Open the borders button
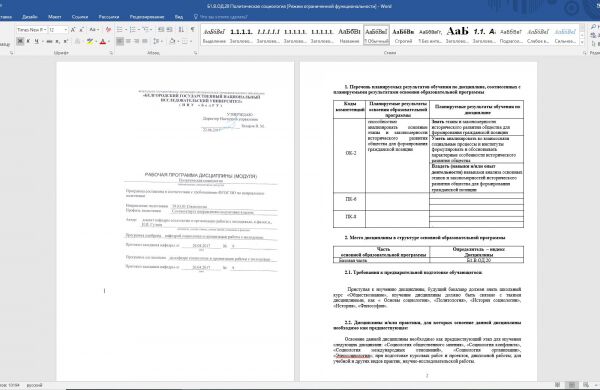This screenshot has height=390, width=600. (184, 41)
